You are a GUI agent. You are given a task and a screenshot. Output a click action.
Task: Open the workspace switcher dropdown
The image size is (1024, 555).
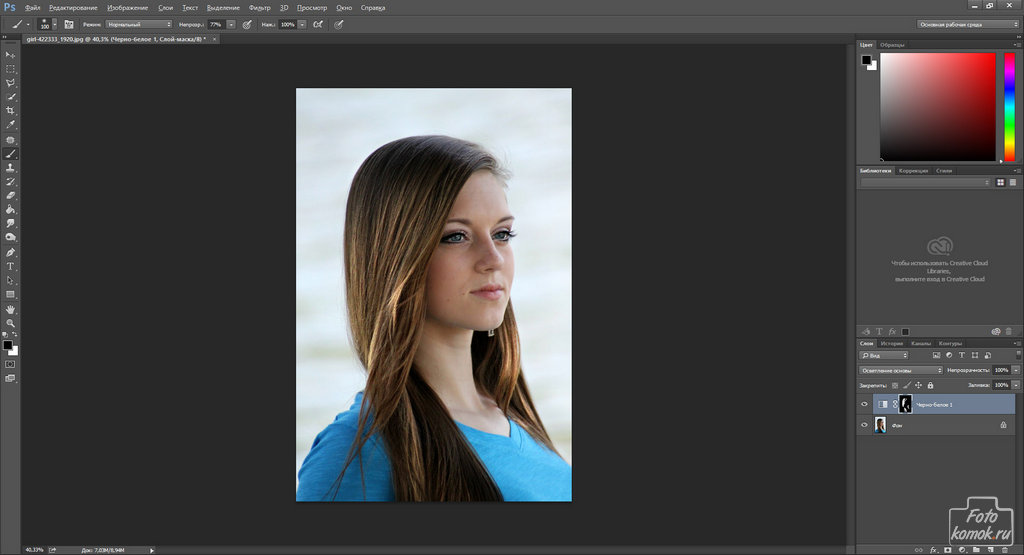968,24
